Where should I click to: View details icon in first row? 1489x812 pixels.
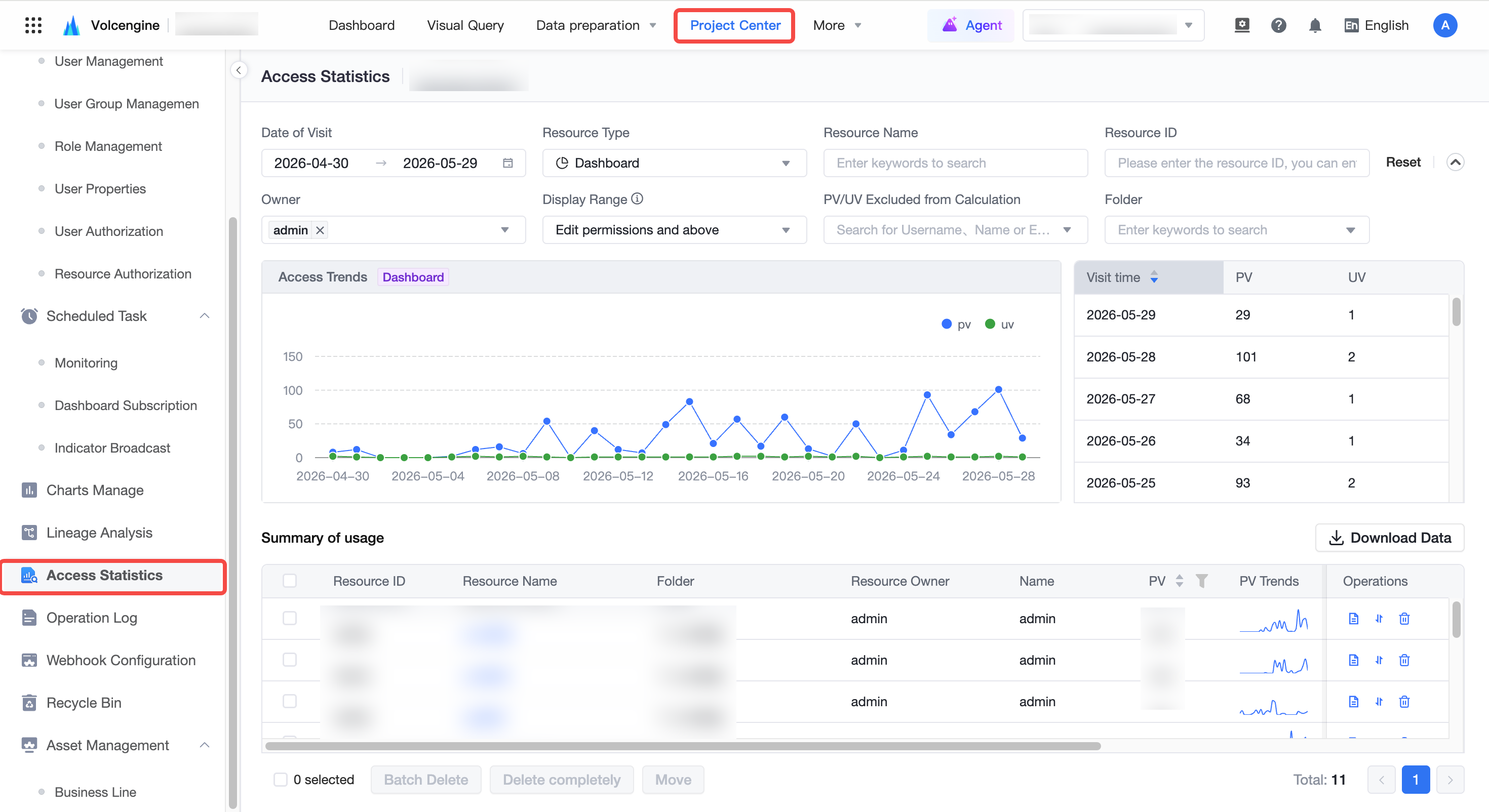1353,619
